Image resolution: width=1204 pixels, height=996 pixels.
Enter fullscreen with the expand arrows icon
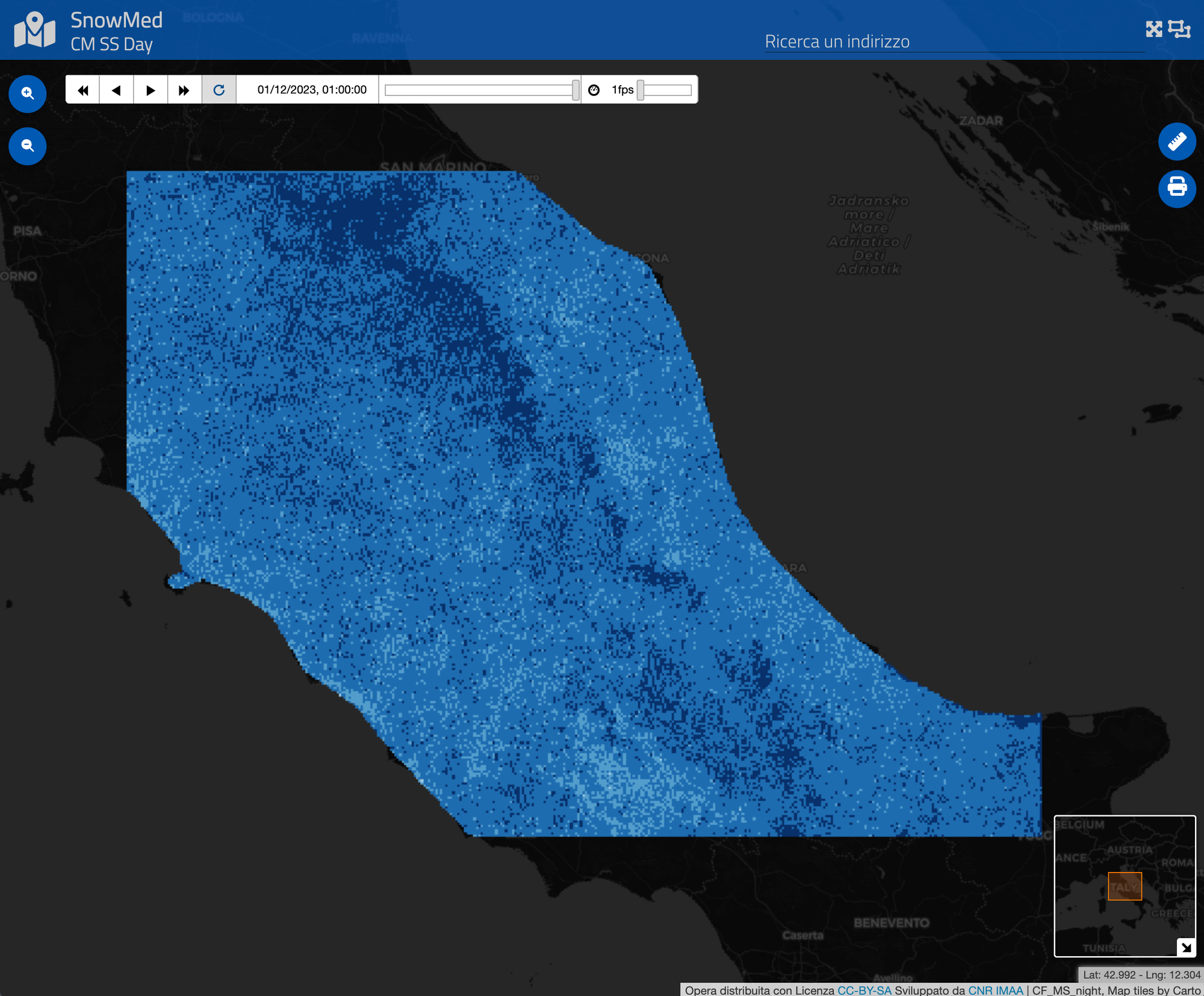[x=1153, y=29]
